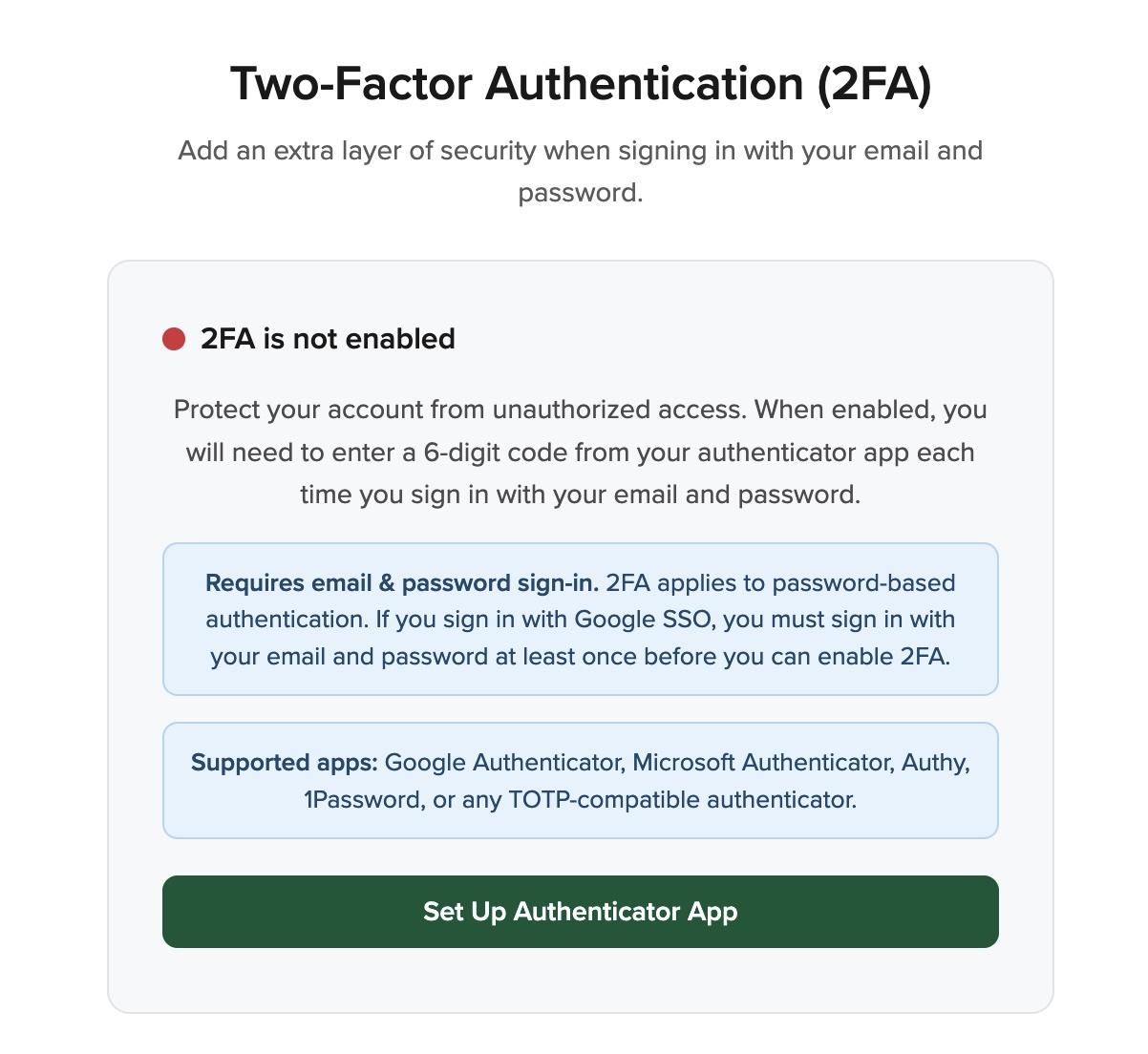Click "1Password" in the supported apps list
The width and height of the screenshot is (1148, 1054).
(x=363, y=799)
